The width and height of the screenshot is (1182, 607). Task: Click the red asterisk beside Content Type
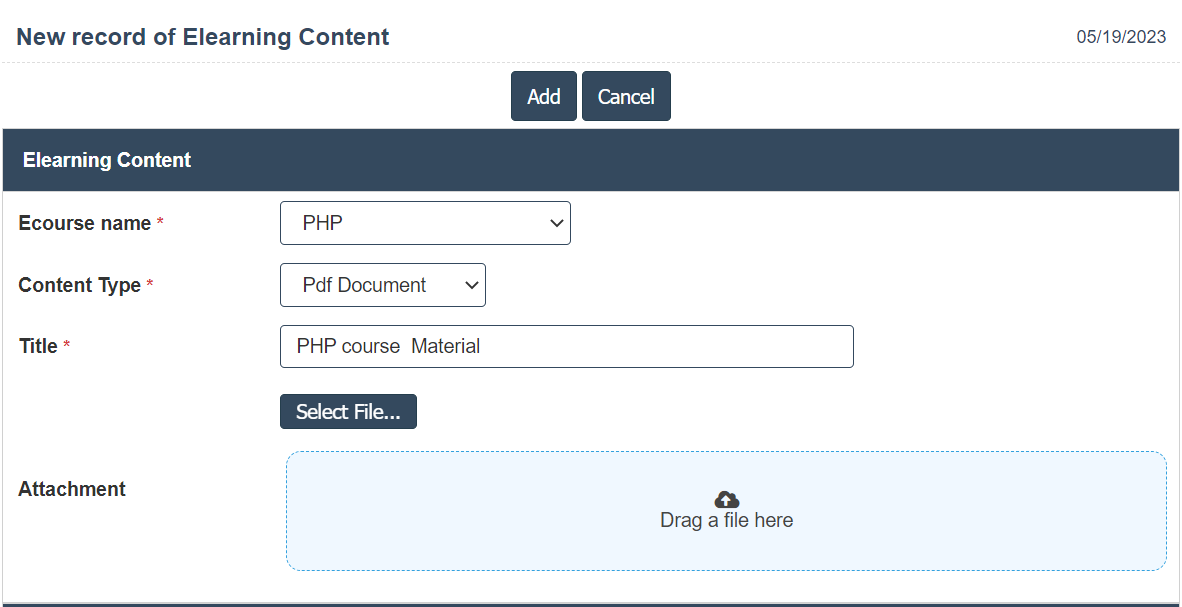tap(150, 285)
